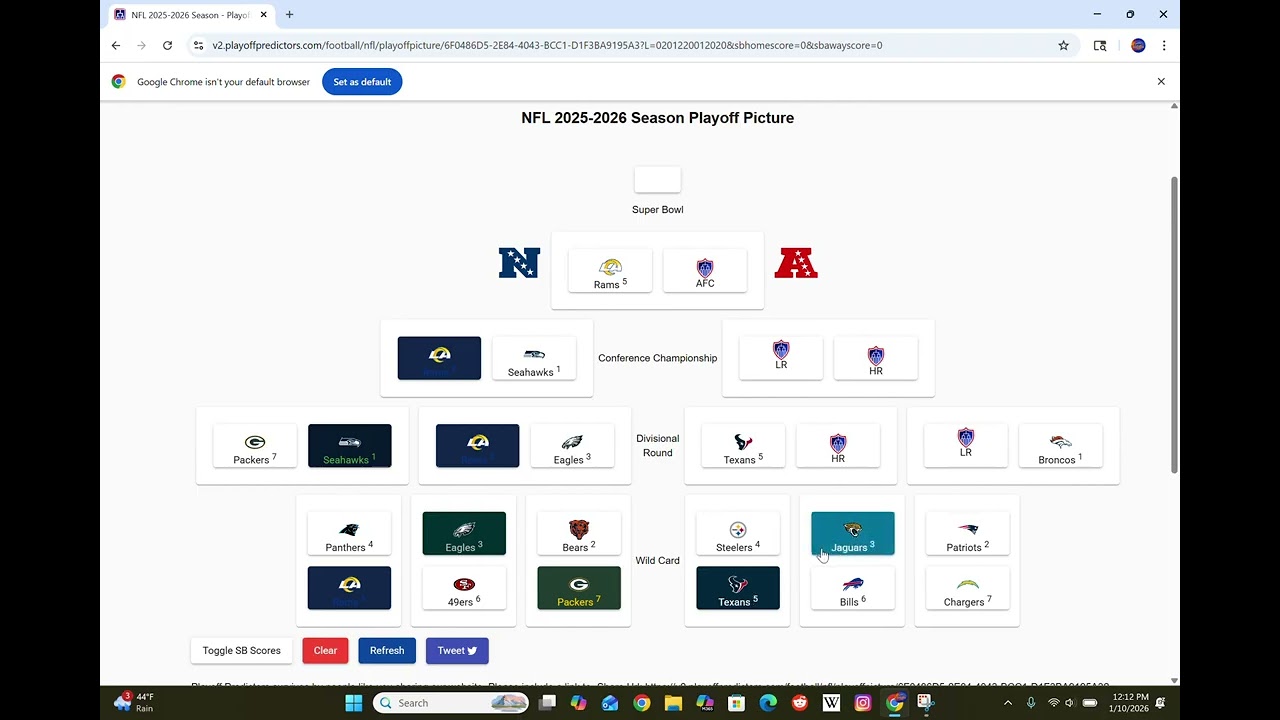This screenshot has height=720, width=1280.
Task: Pick the Broncos in the Divisional Round
Action: click(1061, 446)
